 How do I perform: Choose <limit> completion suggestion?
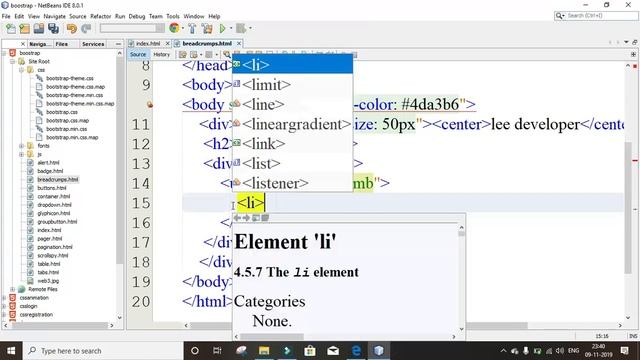coord(292,84)
